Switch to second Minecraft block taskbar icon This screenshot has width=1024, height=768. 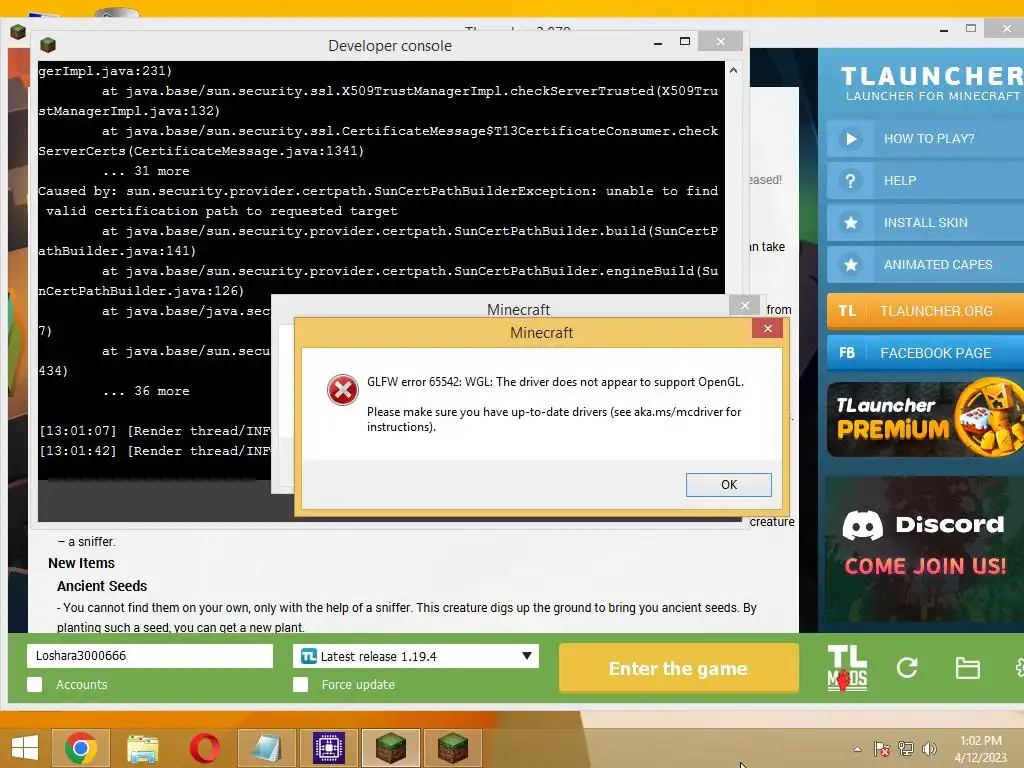(x=453, y=748)
